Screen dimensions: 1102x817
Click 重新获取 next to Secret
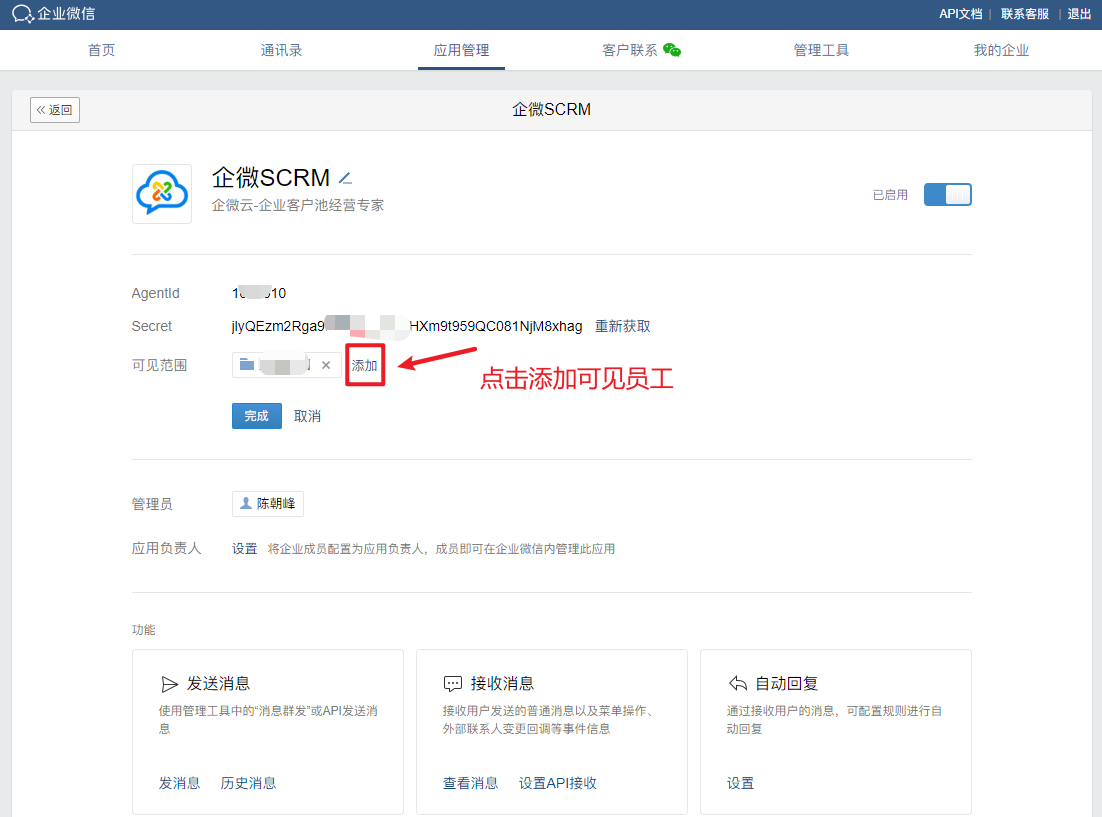click(x=623, y=326)
